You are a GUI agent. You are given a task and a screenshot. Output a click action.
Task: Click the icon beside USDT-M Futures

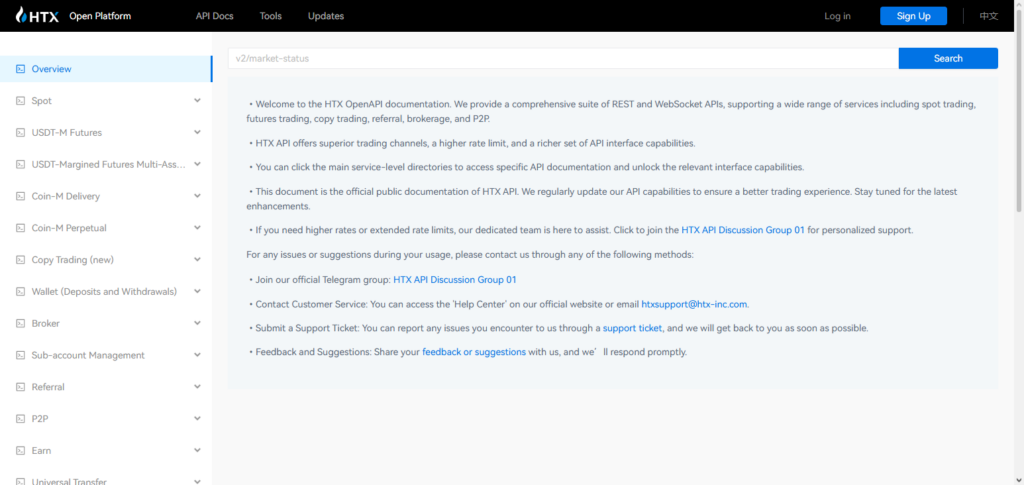click(20, 133)
